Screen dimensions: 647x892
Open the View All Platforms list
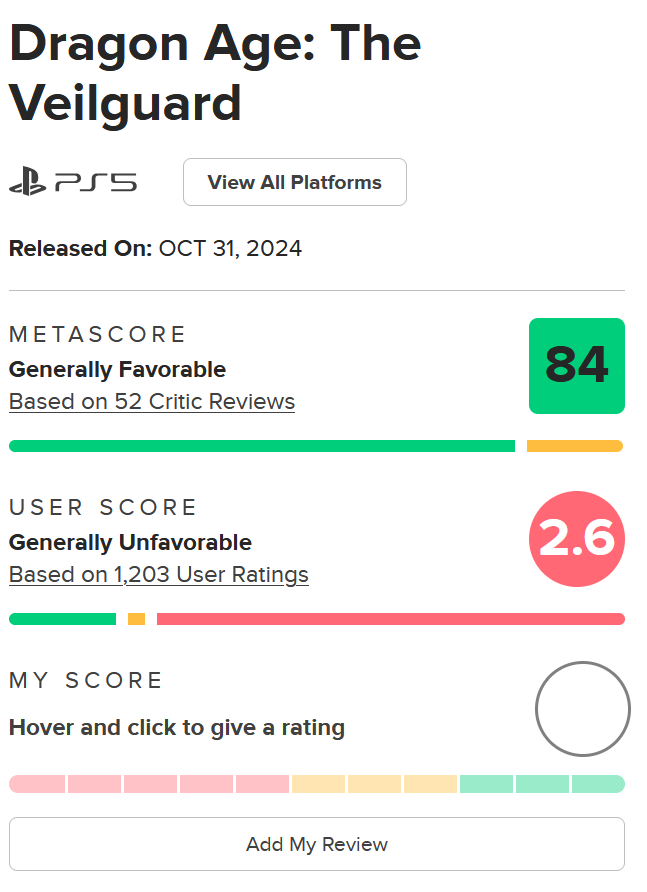pos(294,182)
